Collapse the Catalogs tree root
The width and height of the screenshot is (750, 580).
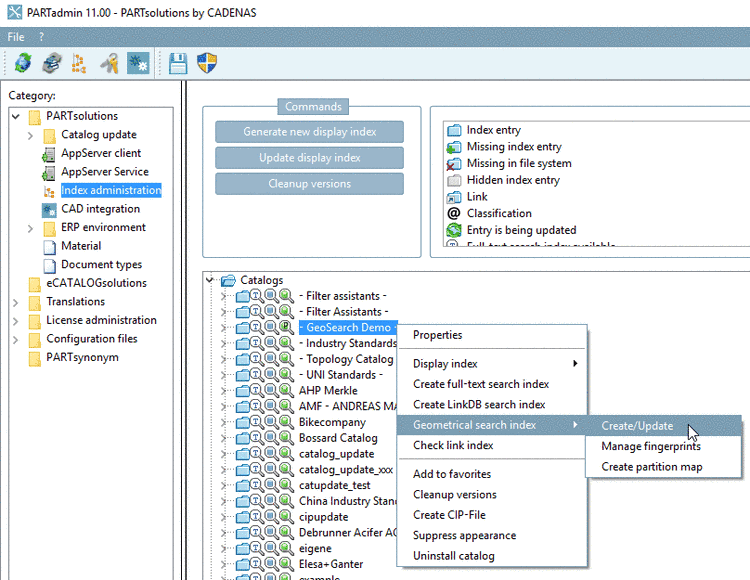pos(210,280)
